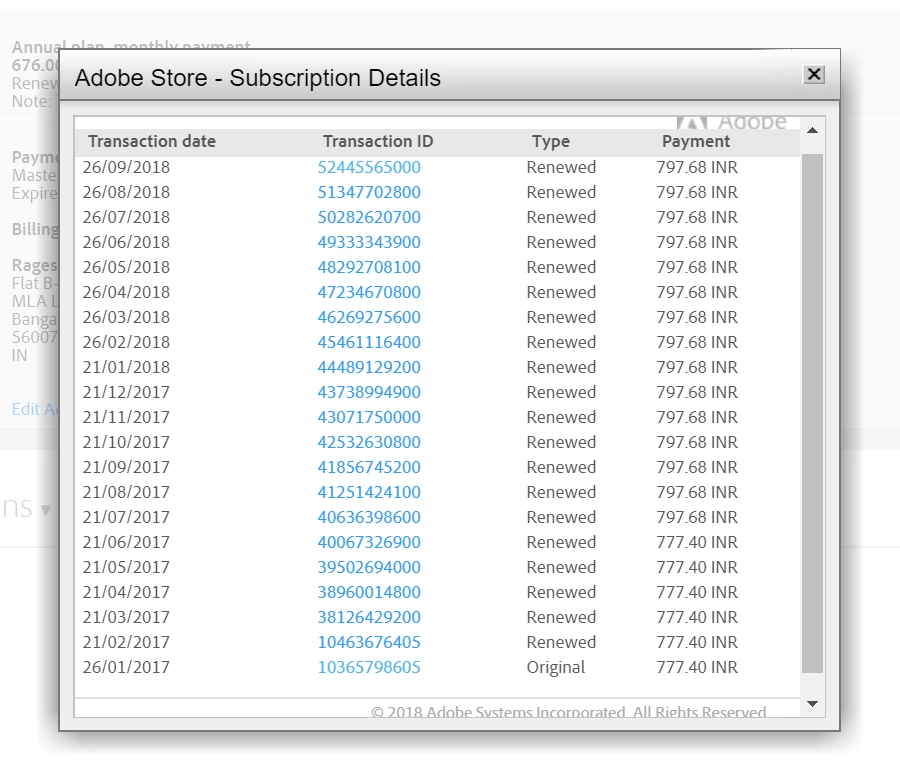Select 777.40 INR payment for 21/04/2017
Viewport: 900px width, 777px height.
pos(697,592)
